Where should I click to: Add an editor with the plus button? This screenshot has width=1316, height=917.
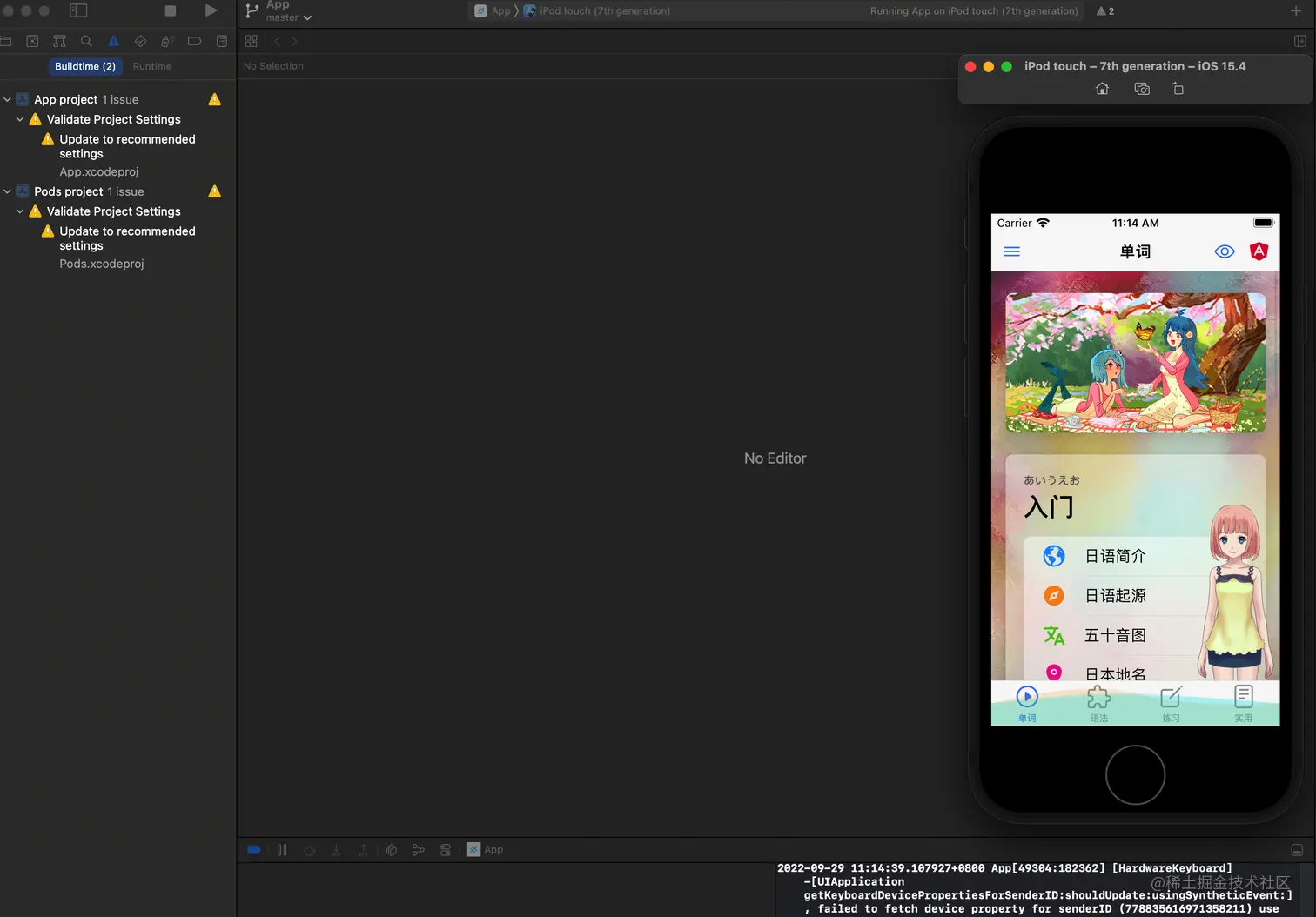(1296, 11)
